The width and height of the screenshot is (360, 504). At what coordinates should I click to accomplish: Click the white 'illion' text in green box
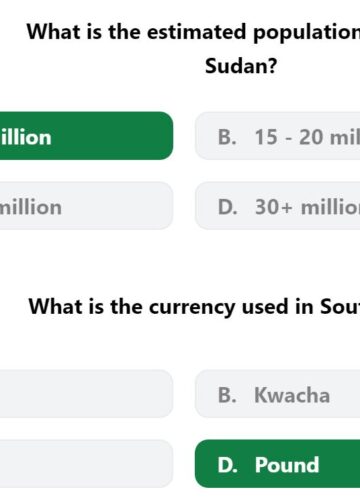26,137
